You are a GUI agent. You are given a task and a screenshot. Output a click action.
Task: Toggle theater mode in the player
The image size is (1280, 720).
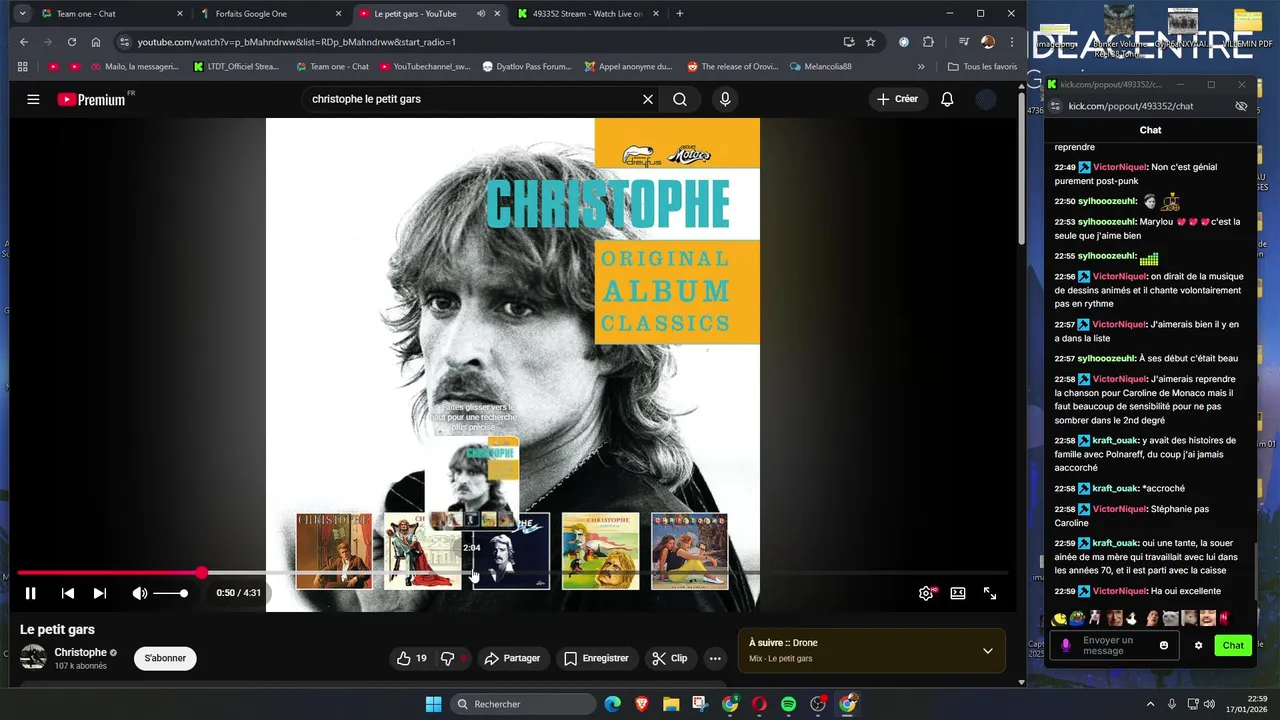tap(958, 593)
